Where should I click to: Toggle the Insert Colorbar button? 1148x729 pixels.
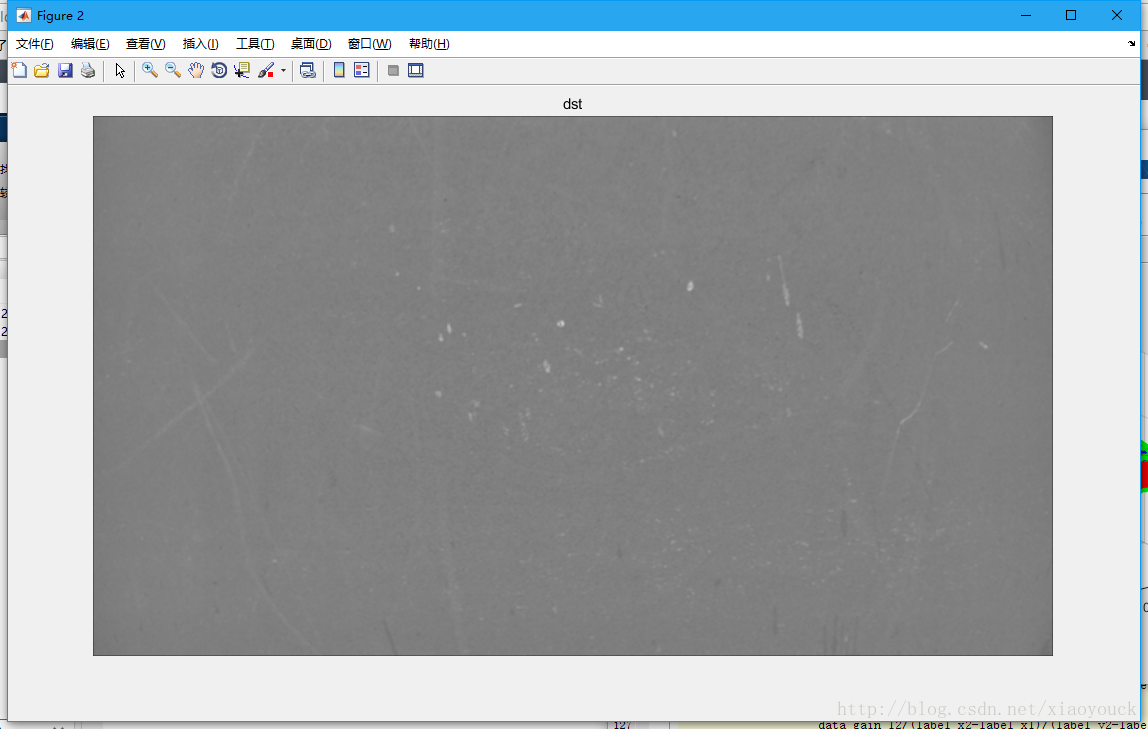click(x=339, y=70)
